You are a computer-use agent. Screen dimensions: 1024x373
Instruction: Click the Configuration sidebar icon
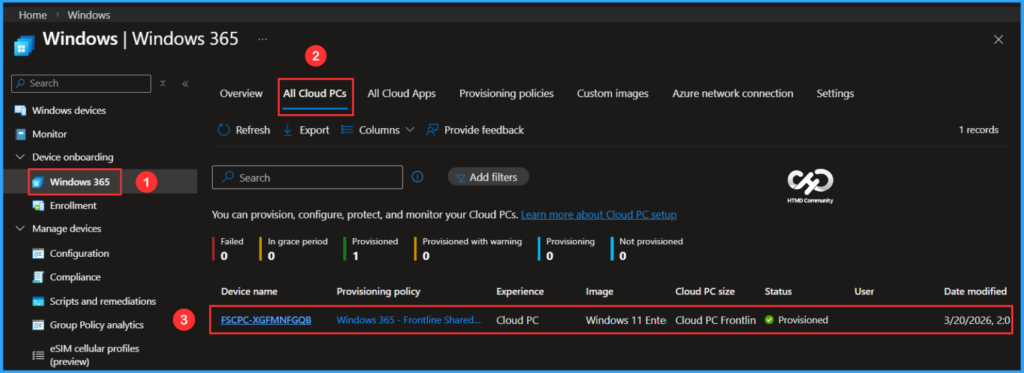[x=38, y=253]
